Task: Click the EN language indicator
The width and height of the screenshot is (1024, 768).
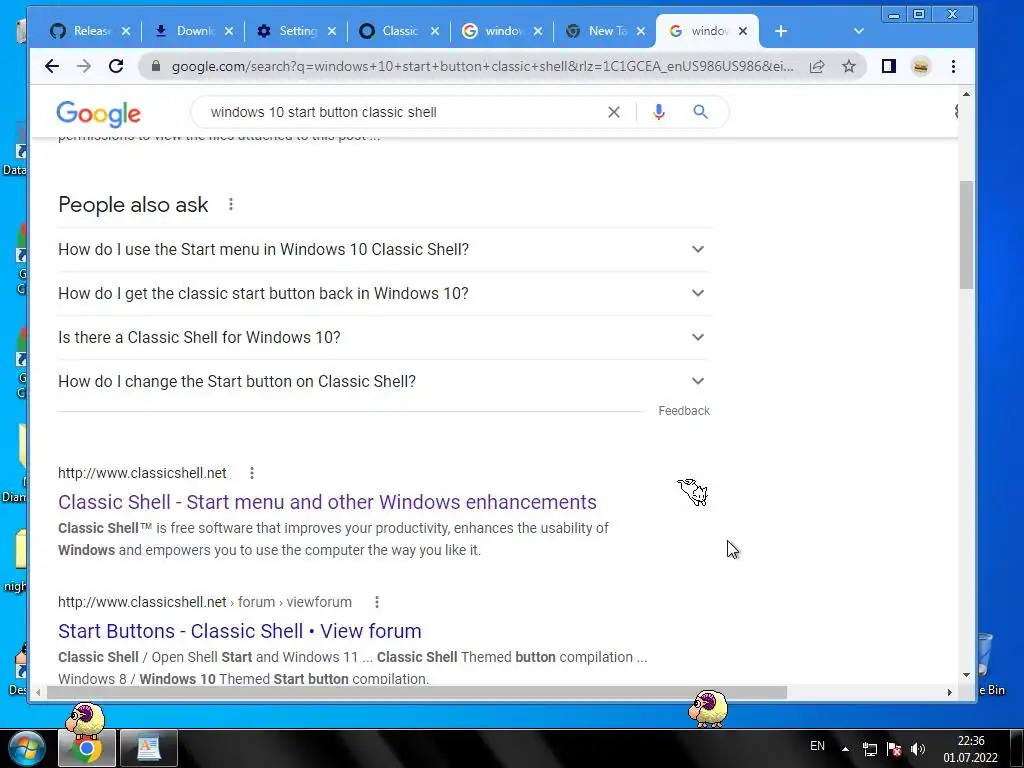Action: [817, 746]
